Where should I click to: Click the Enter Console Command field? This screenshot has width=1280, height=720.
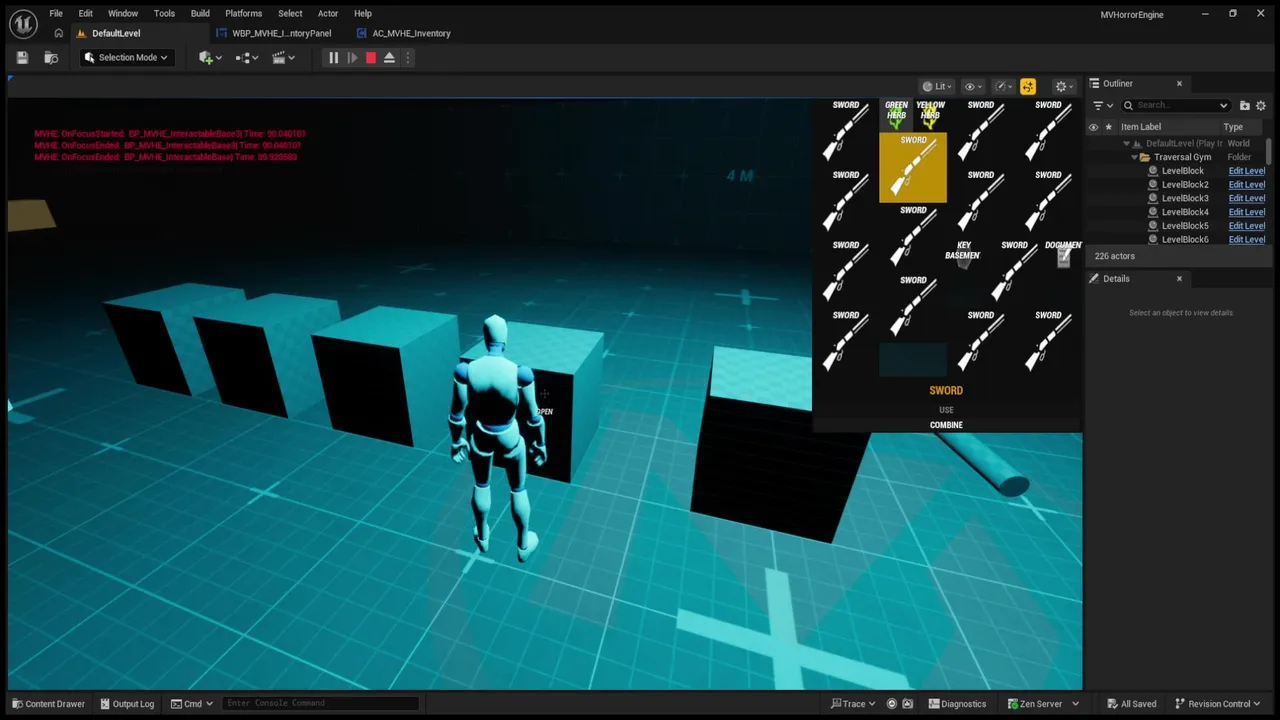pyautogui.click(x=320, y=703)
